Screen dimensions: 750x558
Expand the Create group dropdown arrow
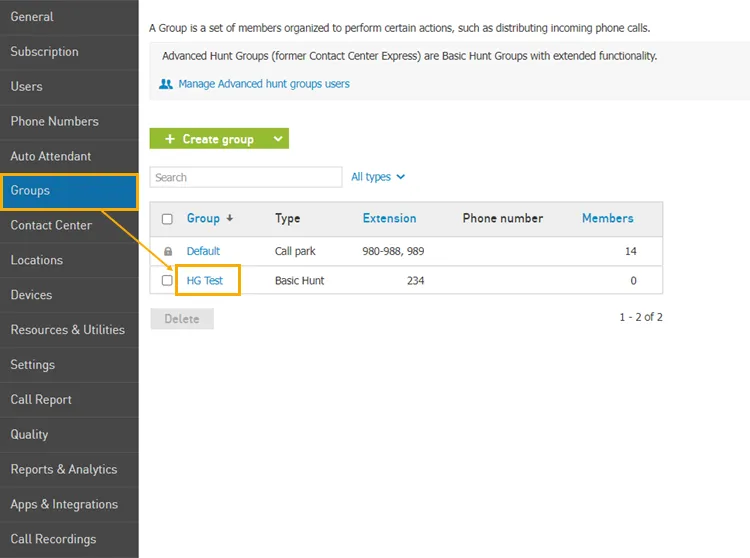pos(278,139)
